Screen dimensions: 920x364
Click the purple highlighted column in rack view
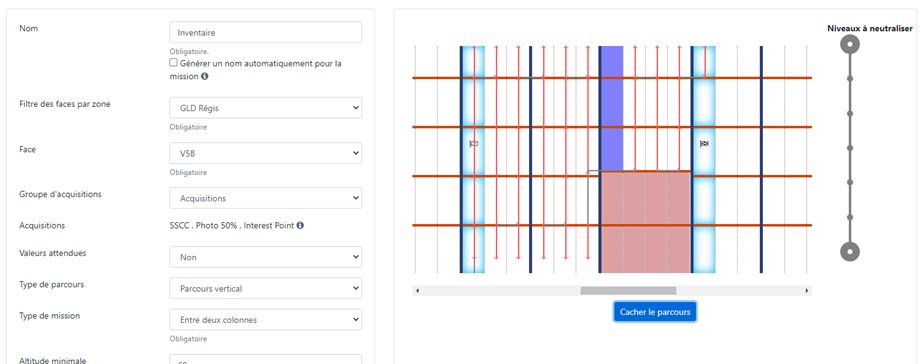(612, 109)
